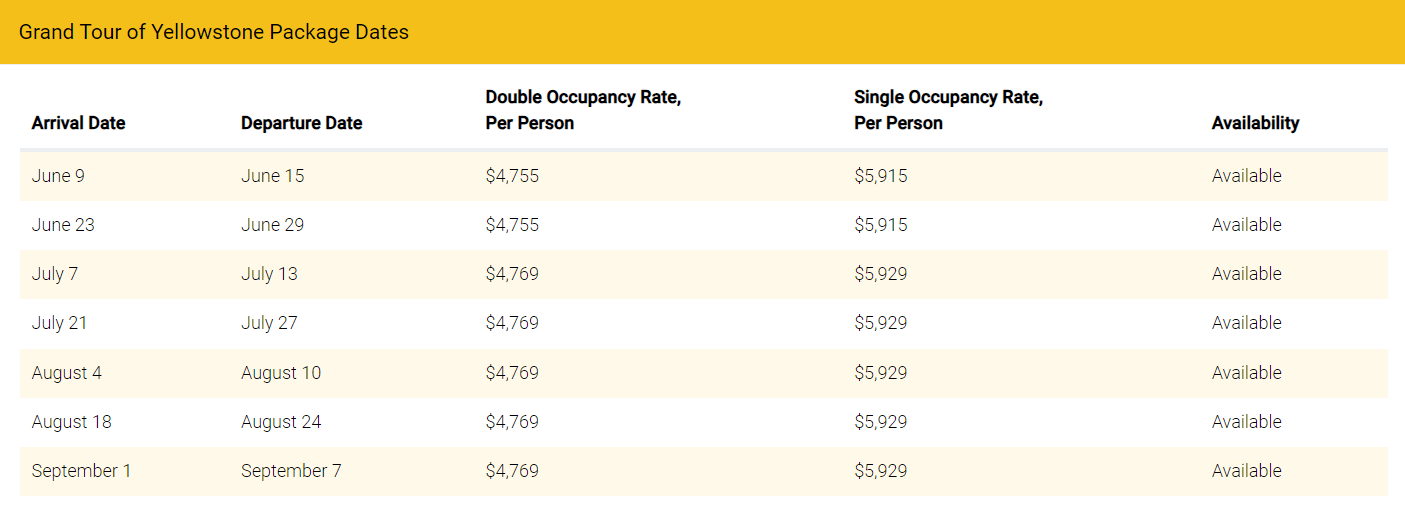This screenshot has height=516, width=1405.
Task: Click the $4,755 double rate in June 9 row
Action: 512,176
